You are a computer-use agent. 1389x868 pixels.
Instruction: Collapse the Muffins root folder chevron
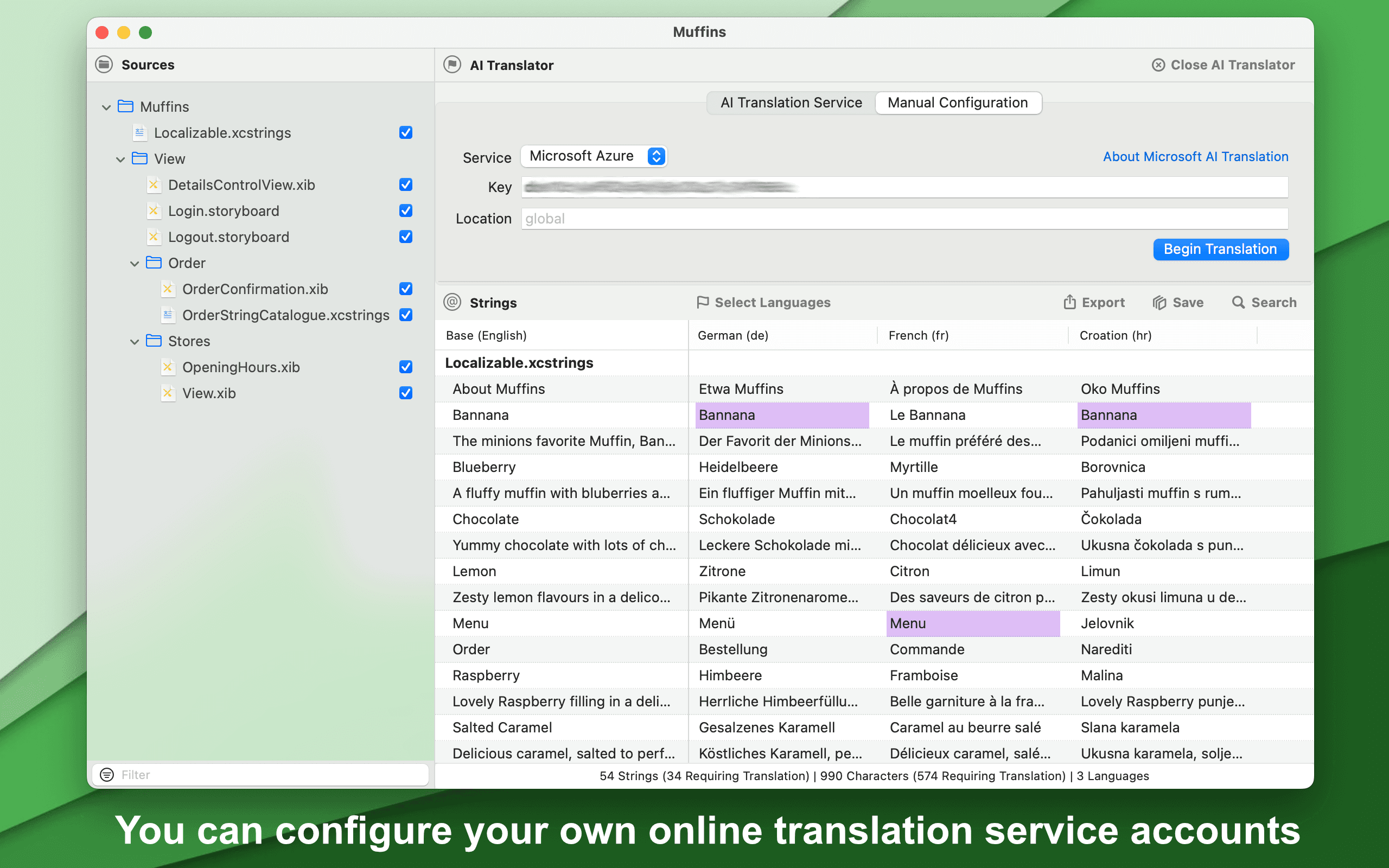pyautogui.click(x=106, y=107)
